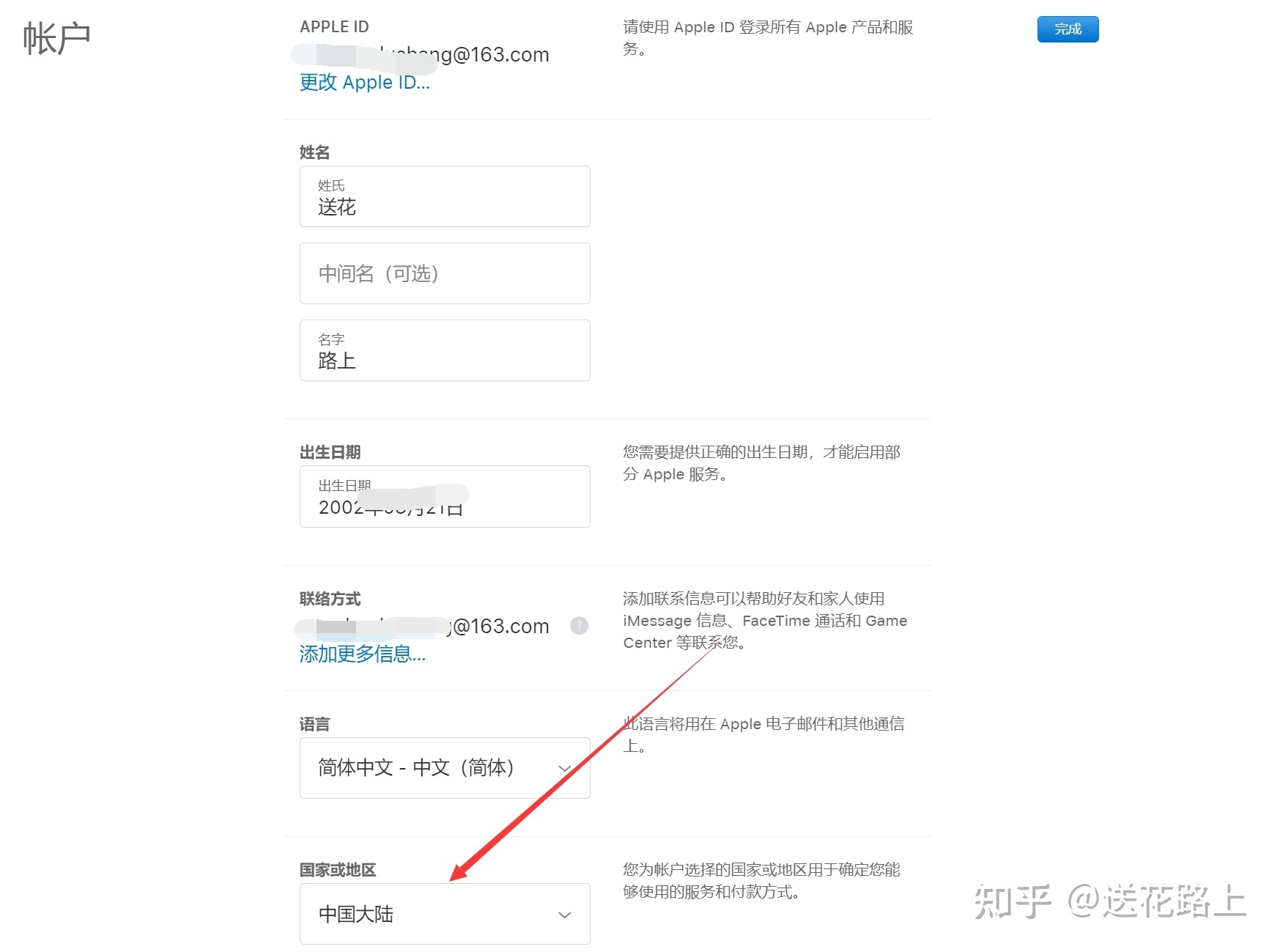
Task: Focus the 中间名（可选）input field
Action: [x=445, y=273]
